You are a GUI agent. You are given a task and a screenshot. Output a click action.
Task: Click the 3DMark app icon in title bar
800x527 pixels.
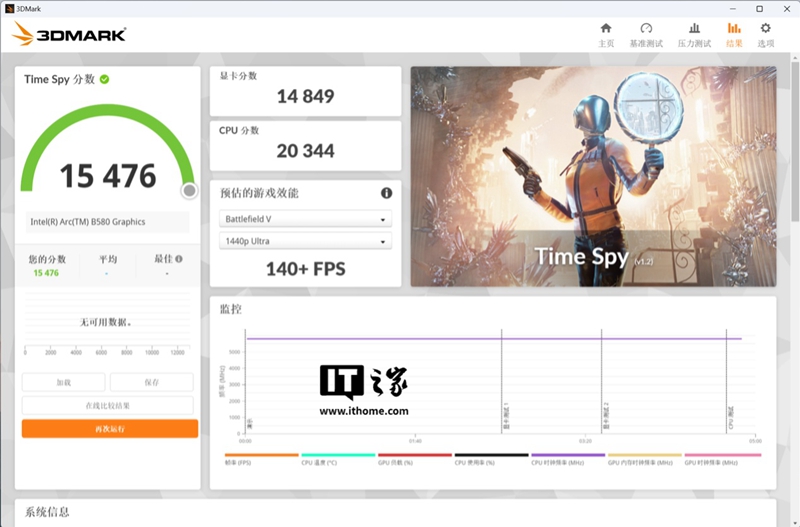coord(9,9)
